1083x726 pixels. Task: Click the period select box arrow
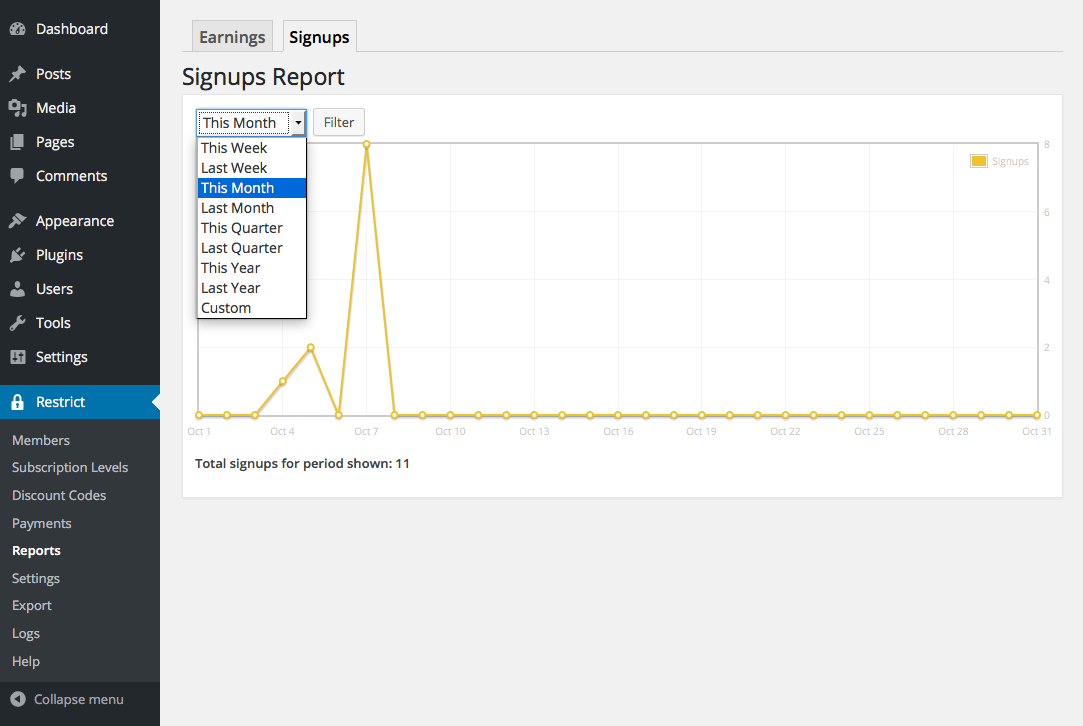[x=298, y=123]
